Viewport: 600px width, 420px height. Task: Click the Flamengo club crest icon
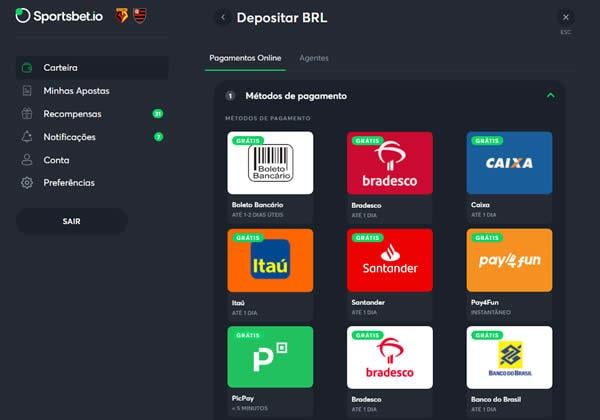pos(140,16)
